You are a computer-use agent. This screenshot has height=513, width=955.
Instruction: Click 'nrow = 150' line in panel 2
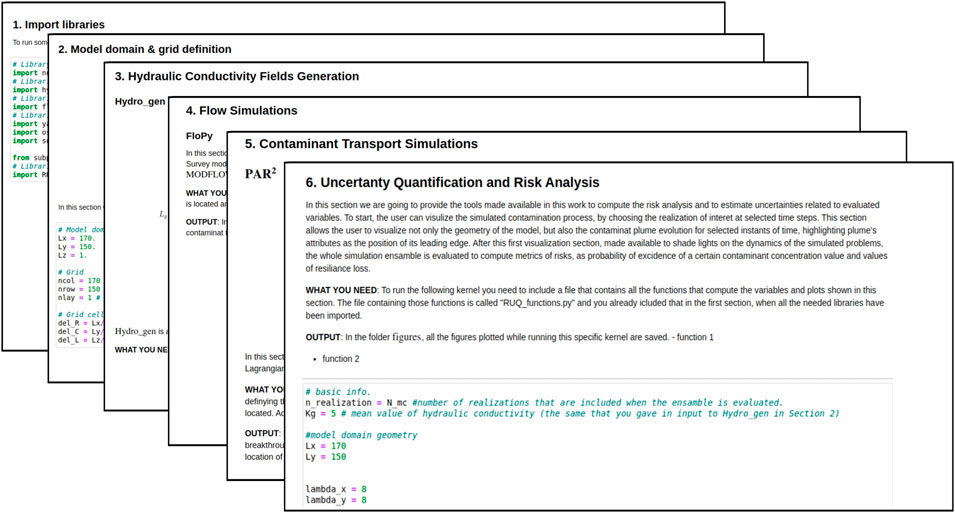(79, 289)
